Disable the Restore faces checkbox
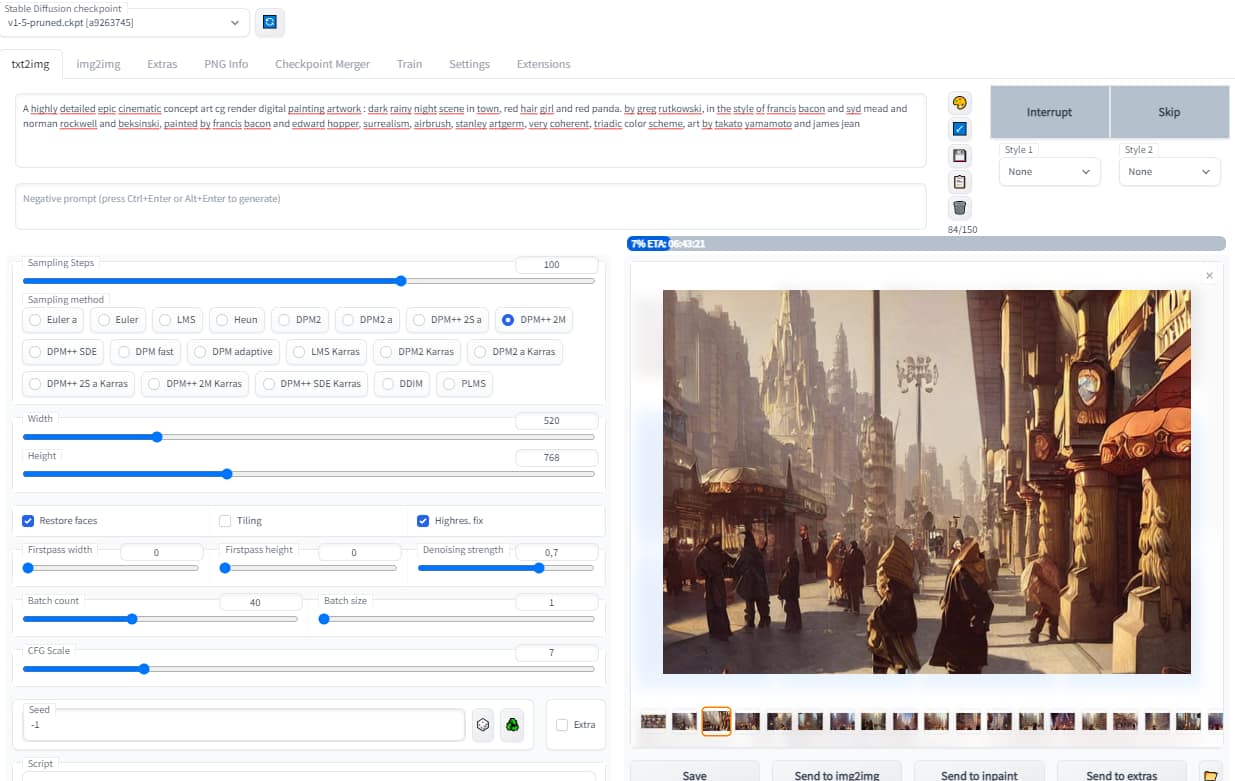Image resolution: width=1235 pixels, height=781 pixels. 30,521
